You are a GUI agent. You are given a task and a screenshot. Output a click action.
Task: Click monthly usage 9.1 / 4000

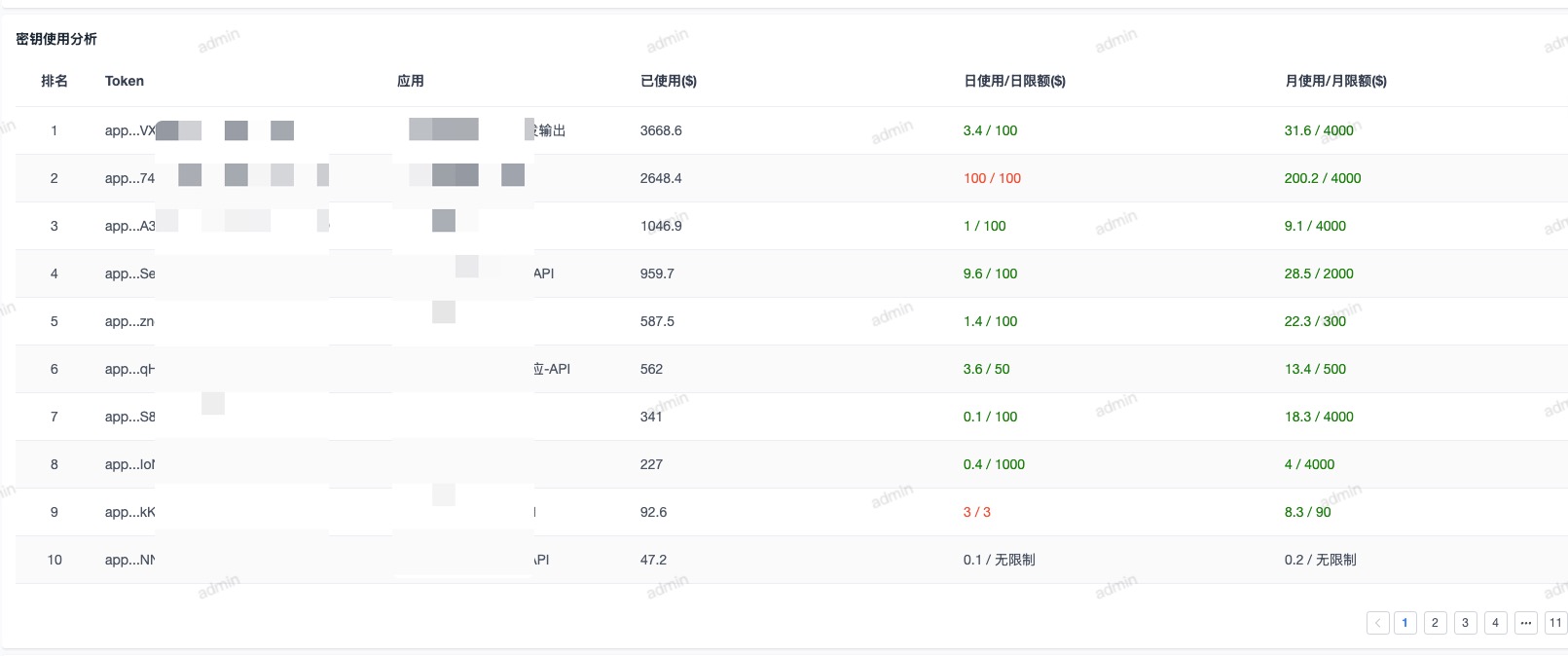(x=1315, y=226)
